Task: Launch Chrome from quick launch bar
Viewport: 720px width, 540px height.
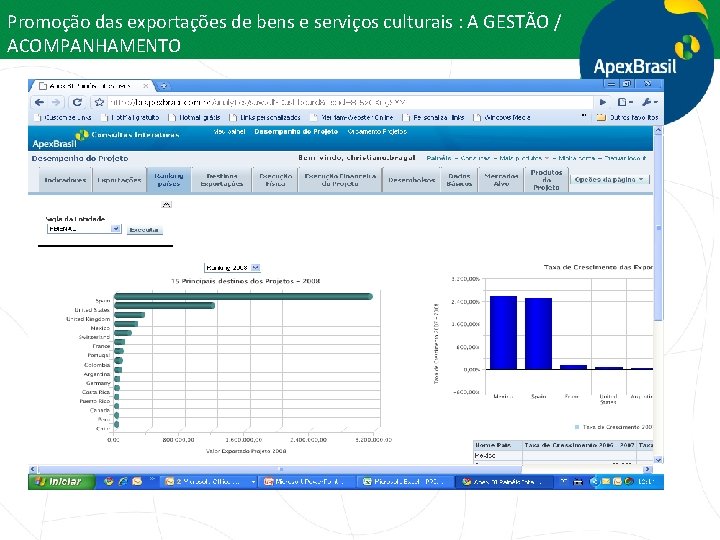Action: pyautogui.click(x=109, y=481)
